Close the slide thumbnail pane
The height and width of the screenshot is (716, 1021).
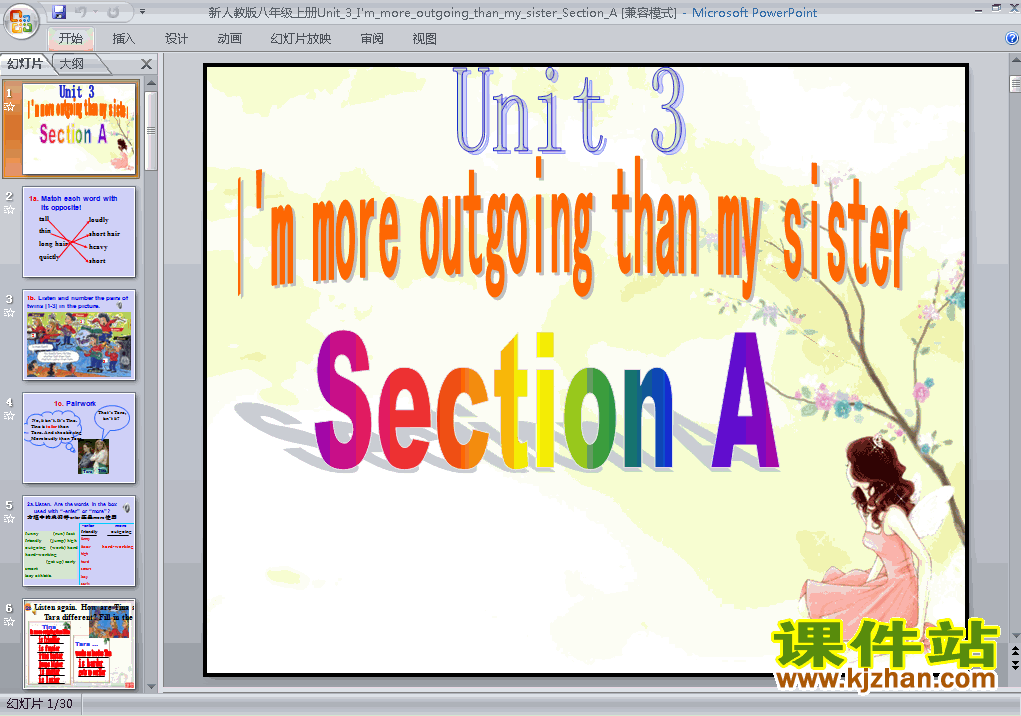pos(147,64)
